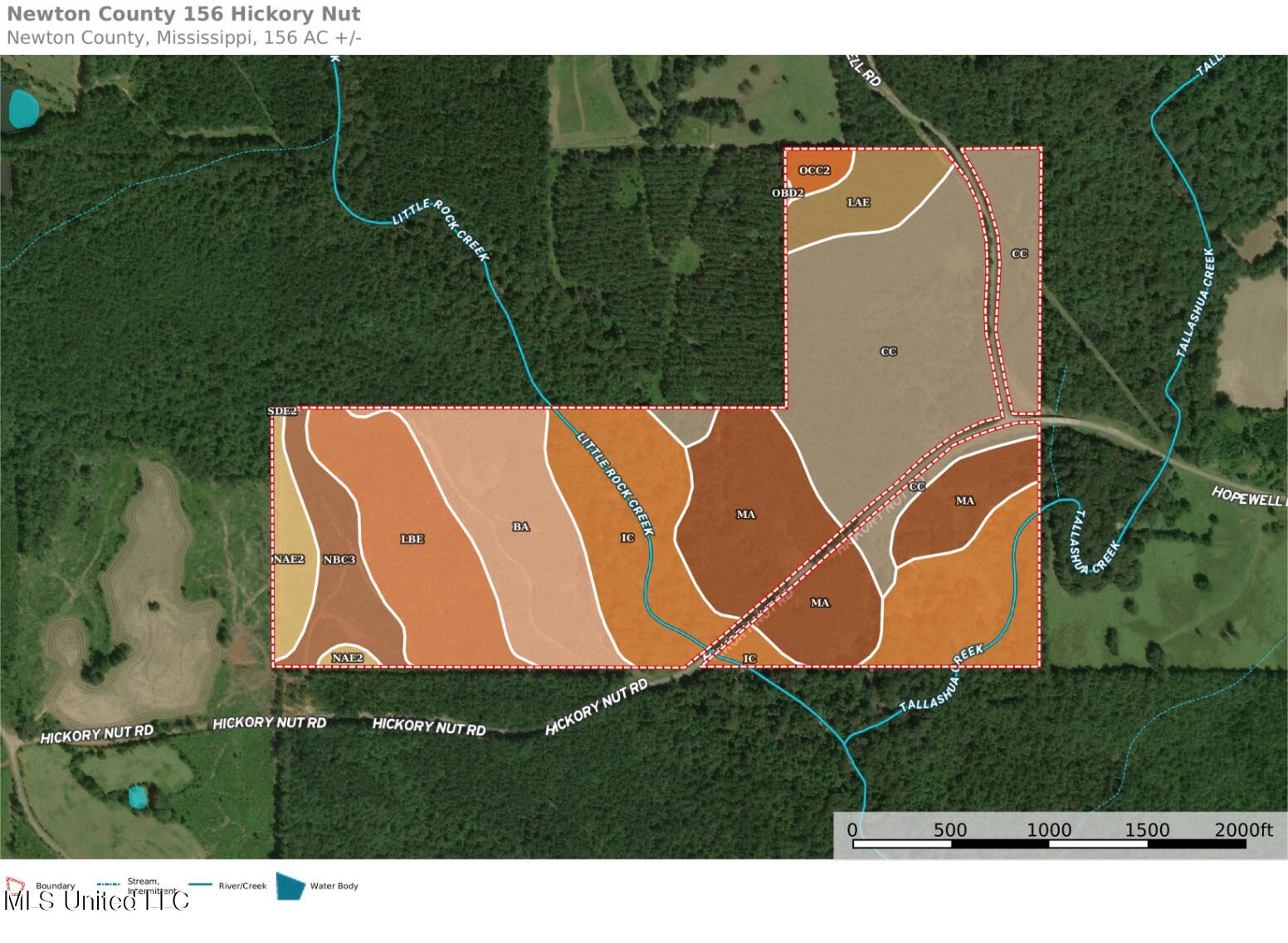Click the 'Newton County 156 Hickory Nut' title
This screenshot has width=1288, height=943.
click(183, 14)
